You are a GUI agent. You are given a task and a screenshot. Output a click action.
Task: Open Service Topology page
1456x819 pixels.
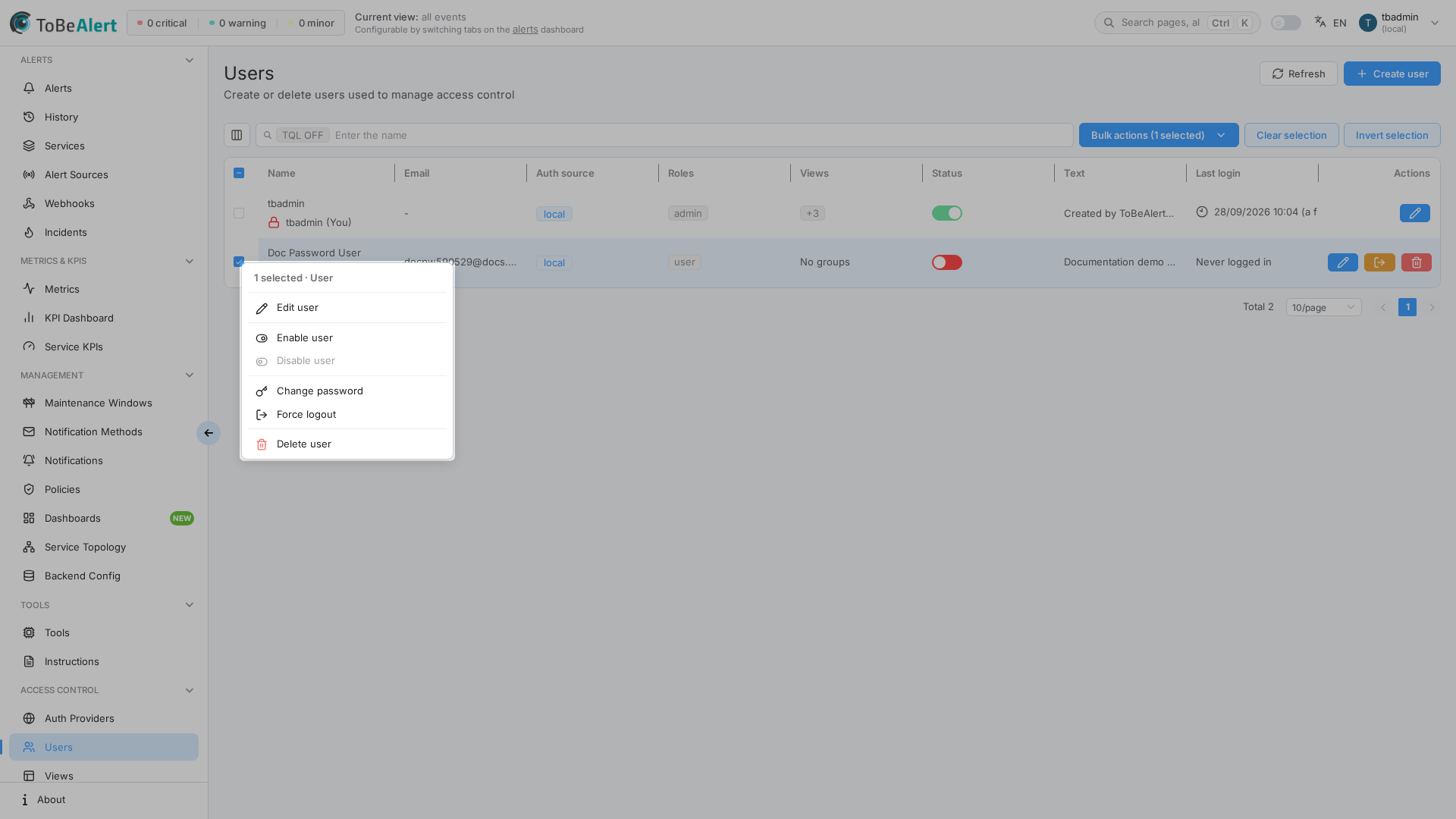pyautogui.click(x=104, y=548)
